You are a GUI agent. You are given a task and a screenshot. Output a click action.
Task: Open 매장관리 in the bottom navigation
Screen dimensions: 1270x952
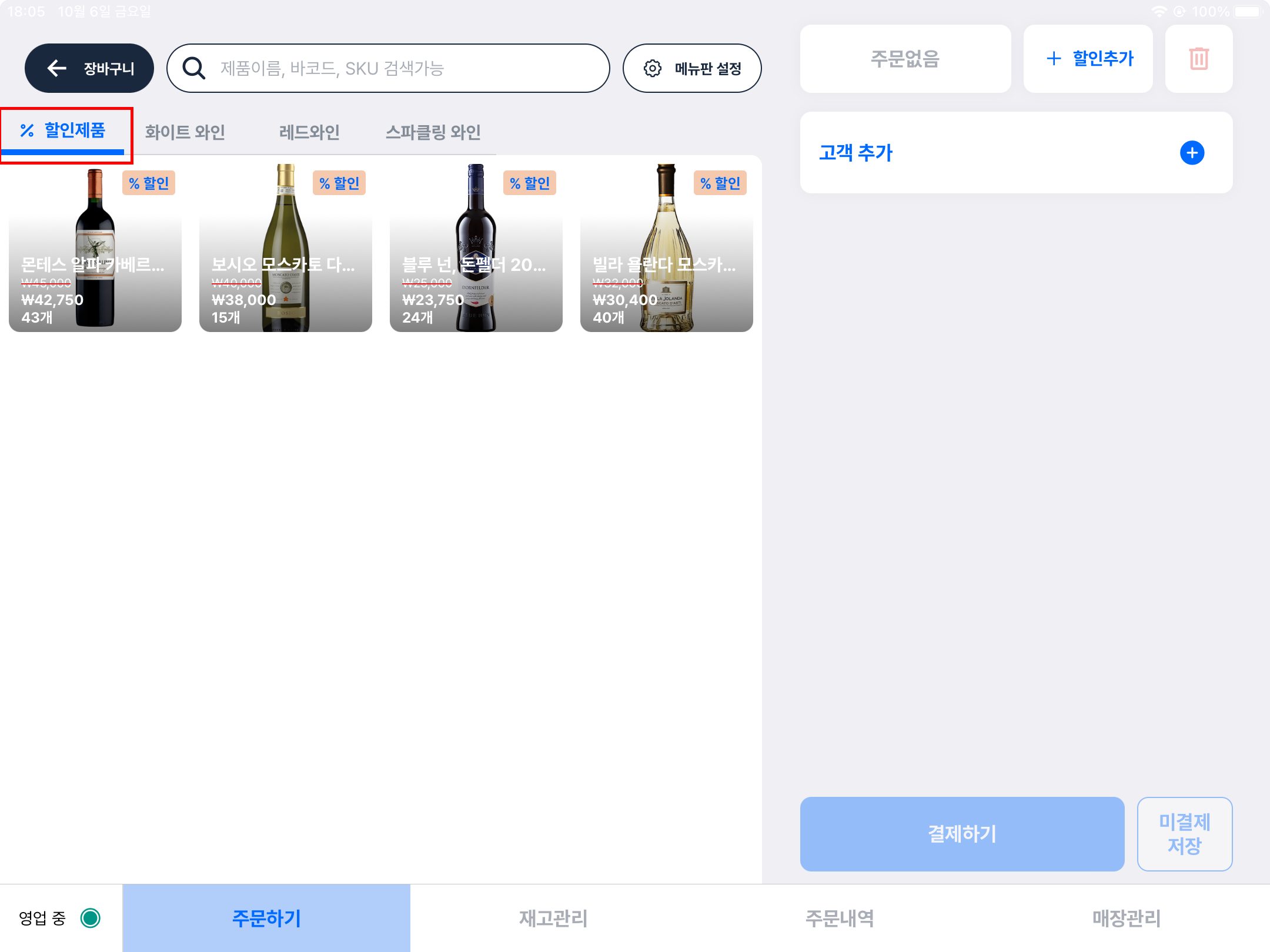1126,918
